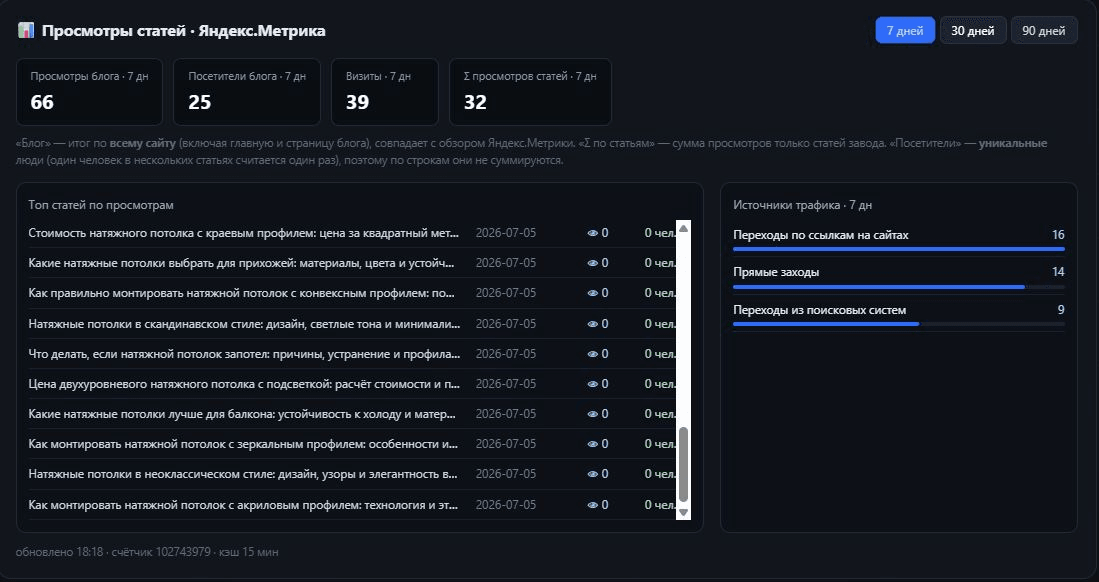Click the Визиты card showing 39

(x=385, y=91)
